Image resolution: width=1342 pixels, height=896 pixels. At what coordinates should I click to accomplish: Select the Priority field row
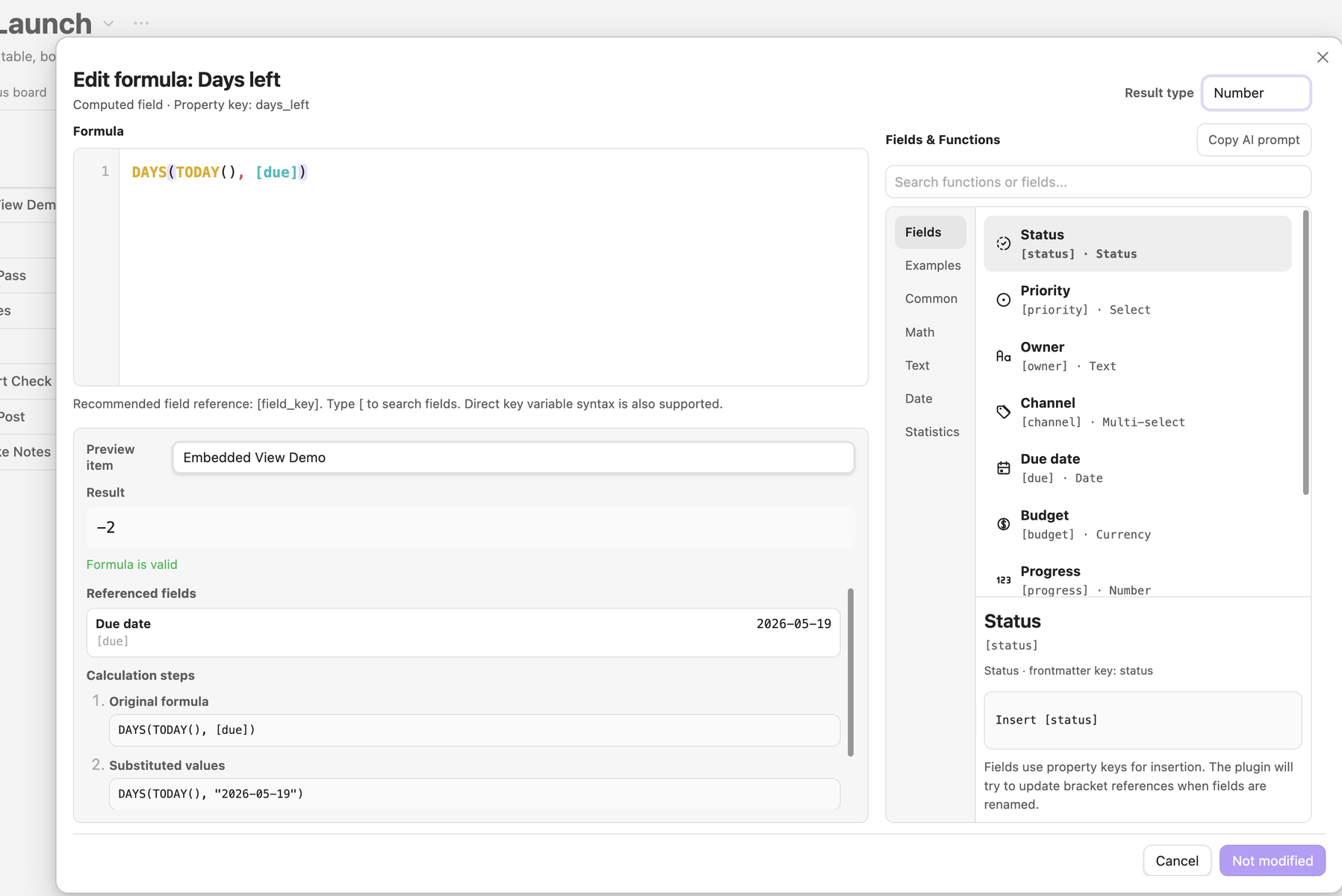[x=1137, y=299]
